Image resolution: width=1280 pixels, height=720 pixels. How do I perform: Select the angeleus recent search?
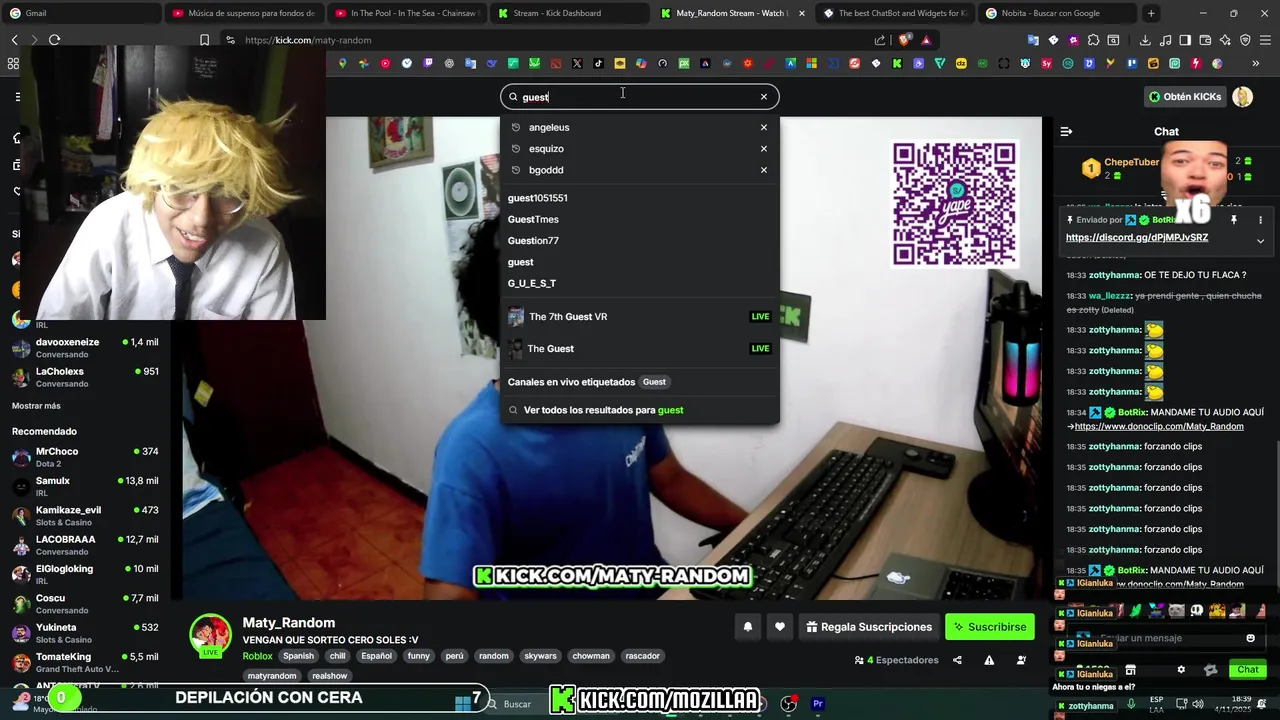click(549, 127)
